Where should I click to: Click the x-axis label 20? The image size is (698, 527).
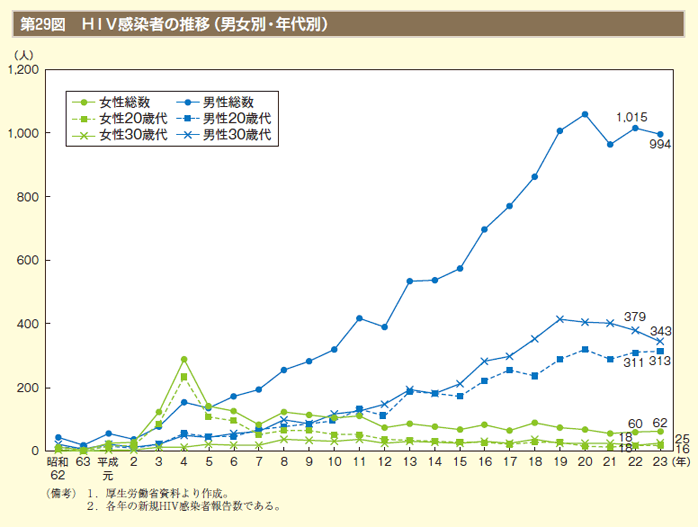click(585, 462)
